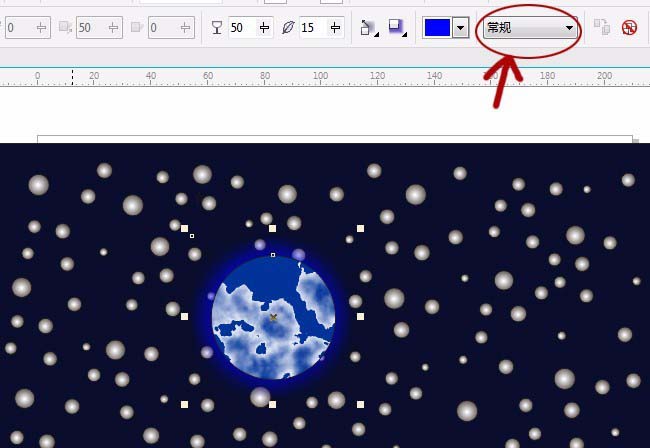Click the top-left selection handle
Screen dimensions: 650x448
pos(184,228)
